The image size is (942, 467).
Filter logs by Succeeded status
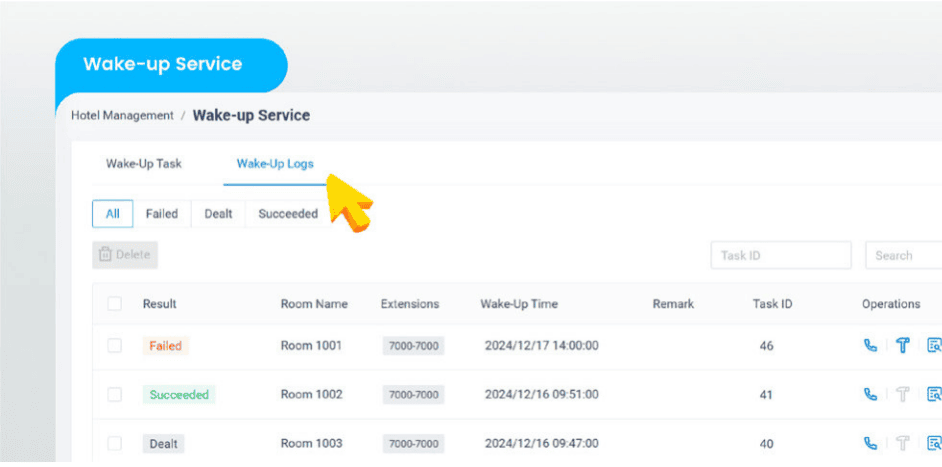pos(288,214)
